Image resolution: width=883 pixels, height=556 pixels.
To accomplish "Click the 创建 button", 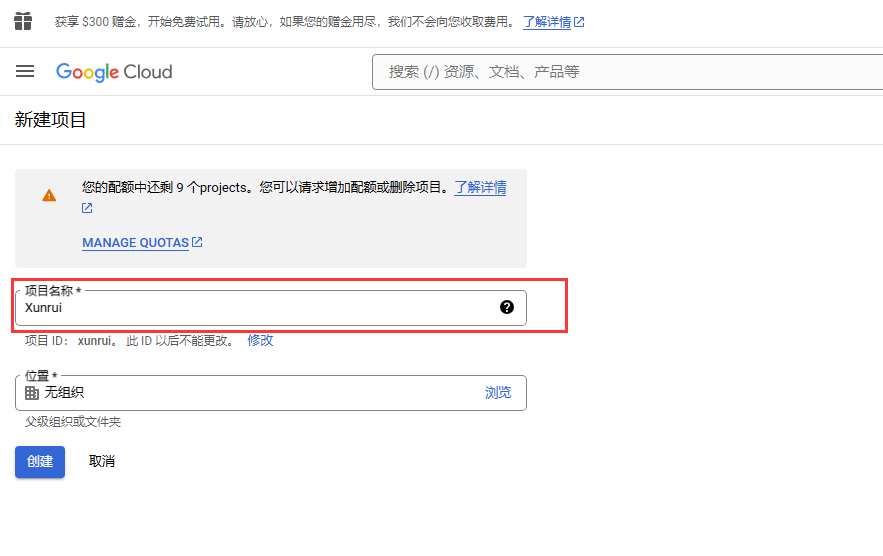I will click(x=40, y=462).
